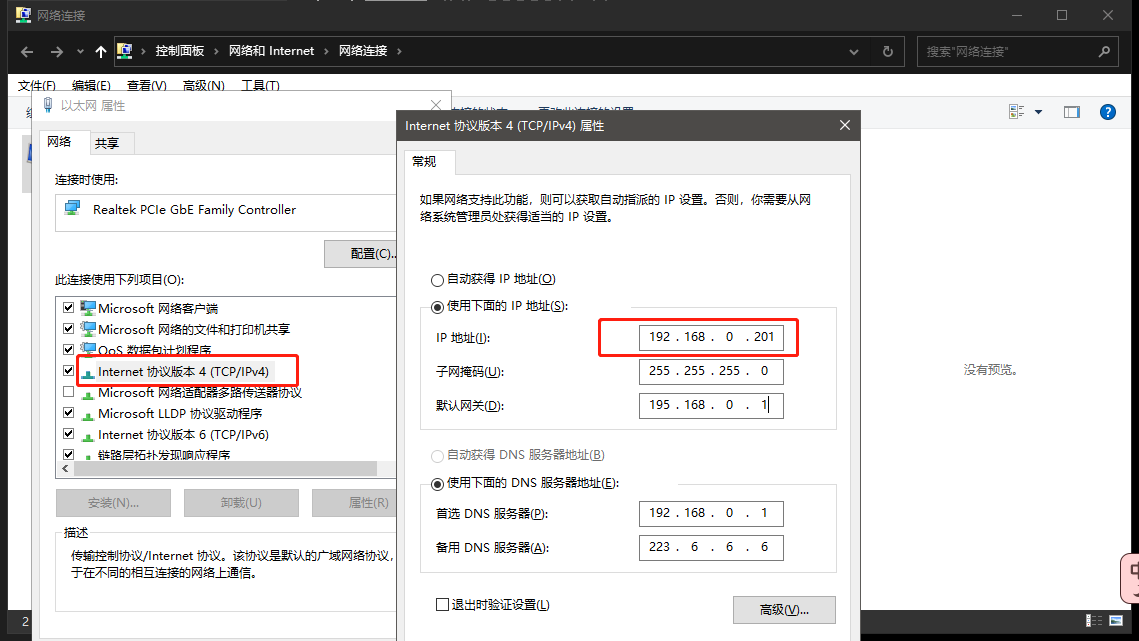Expand the address bar history dropdown
The width and height of the screenshot is (1139, 641).
tap(853, 51)
